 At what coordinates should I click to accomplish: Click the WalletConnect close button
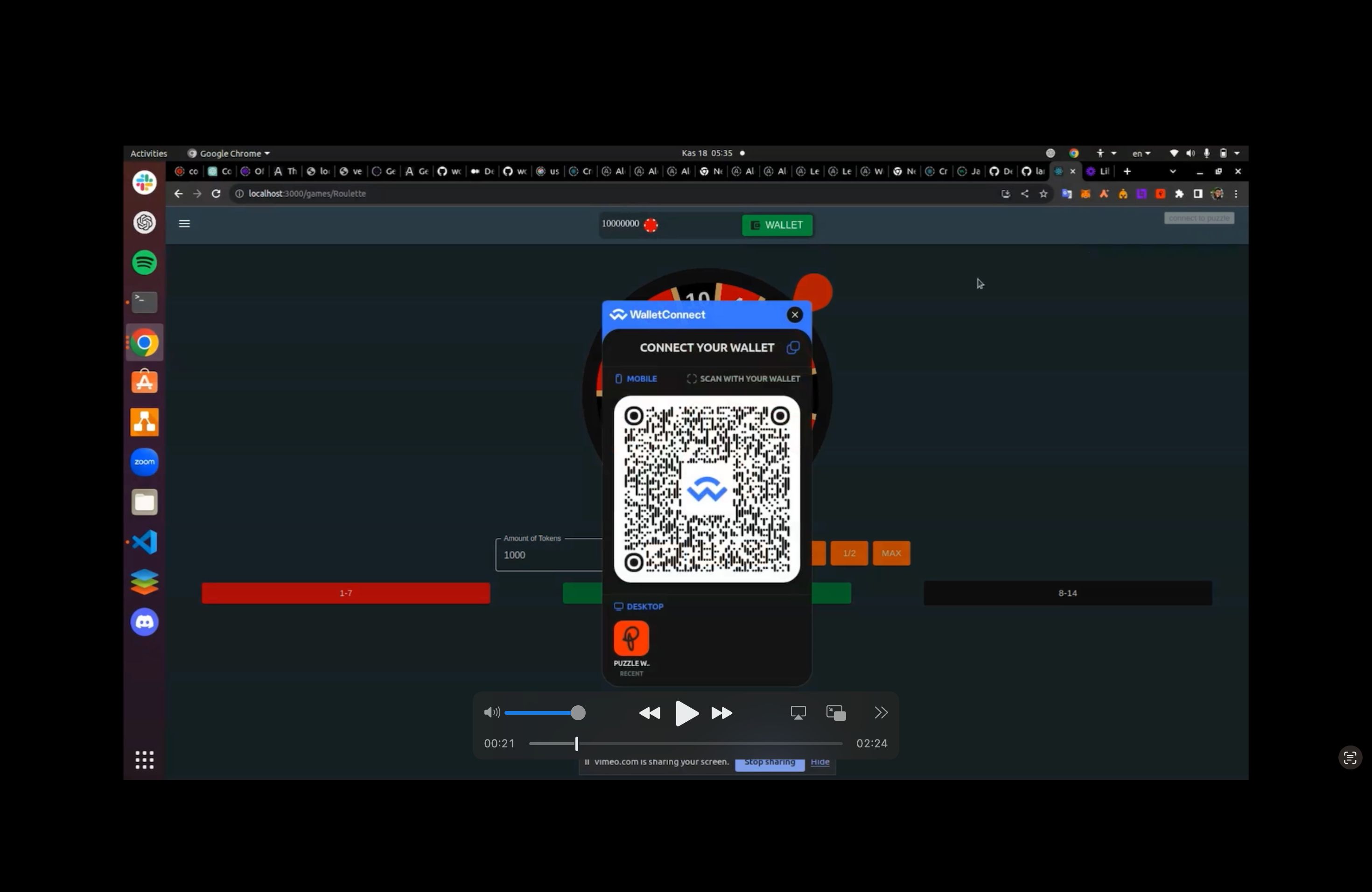coord(795,314)
